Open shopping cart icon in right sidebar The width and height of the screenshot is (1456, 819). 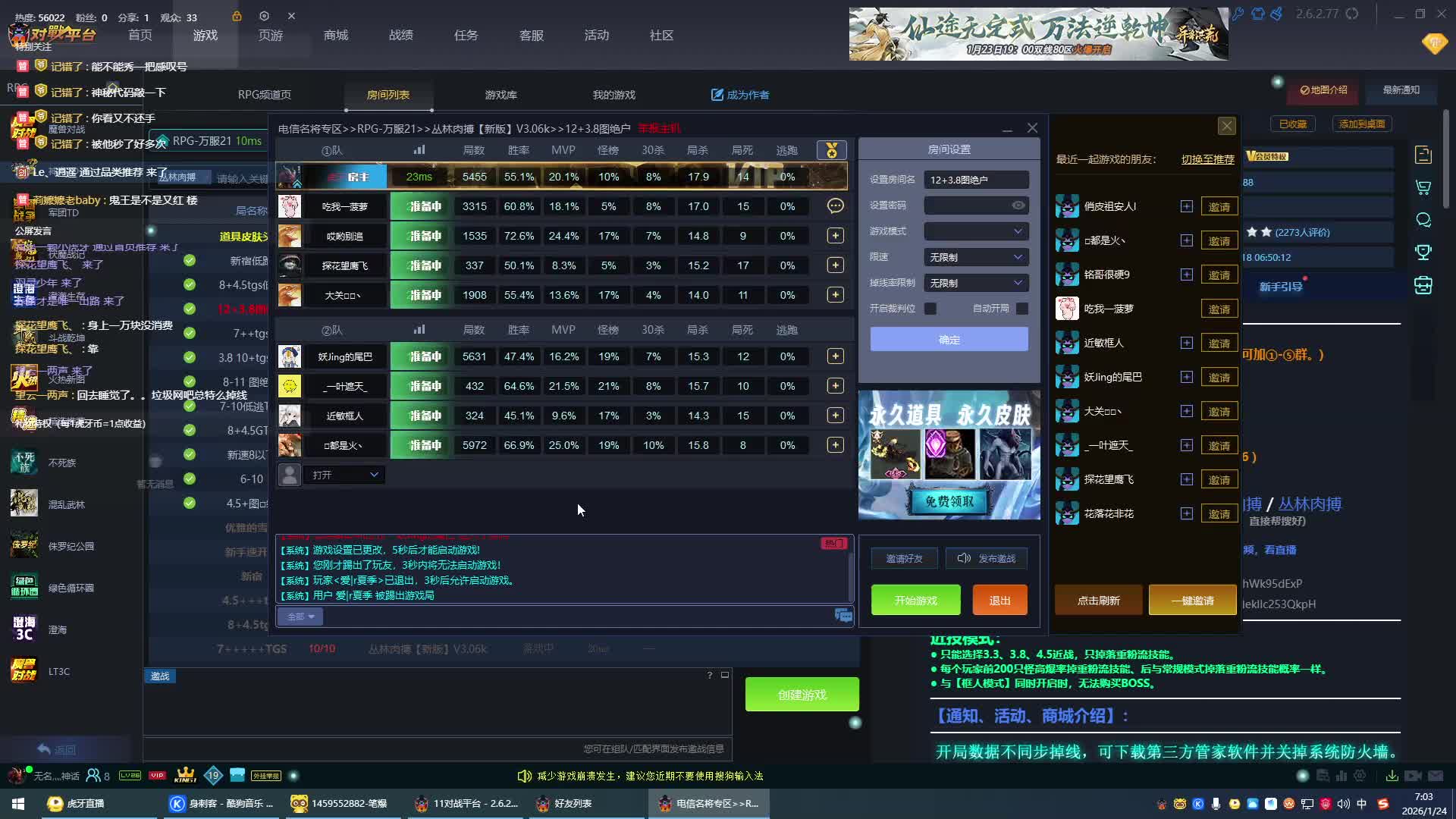[1423, 187]
